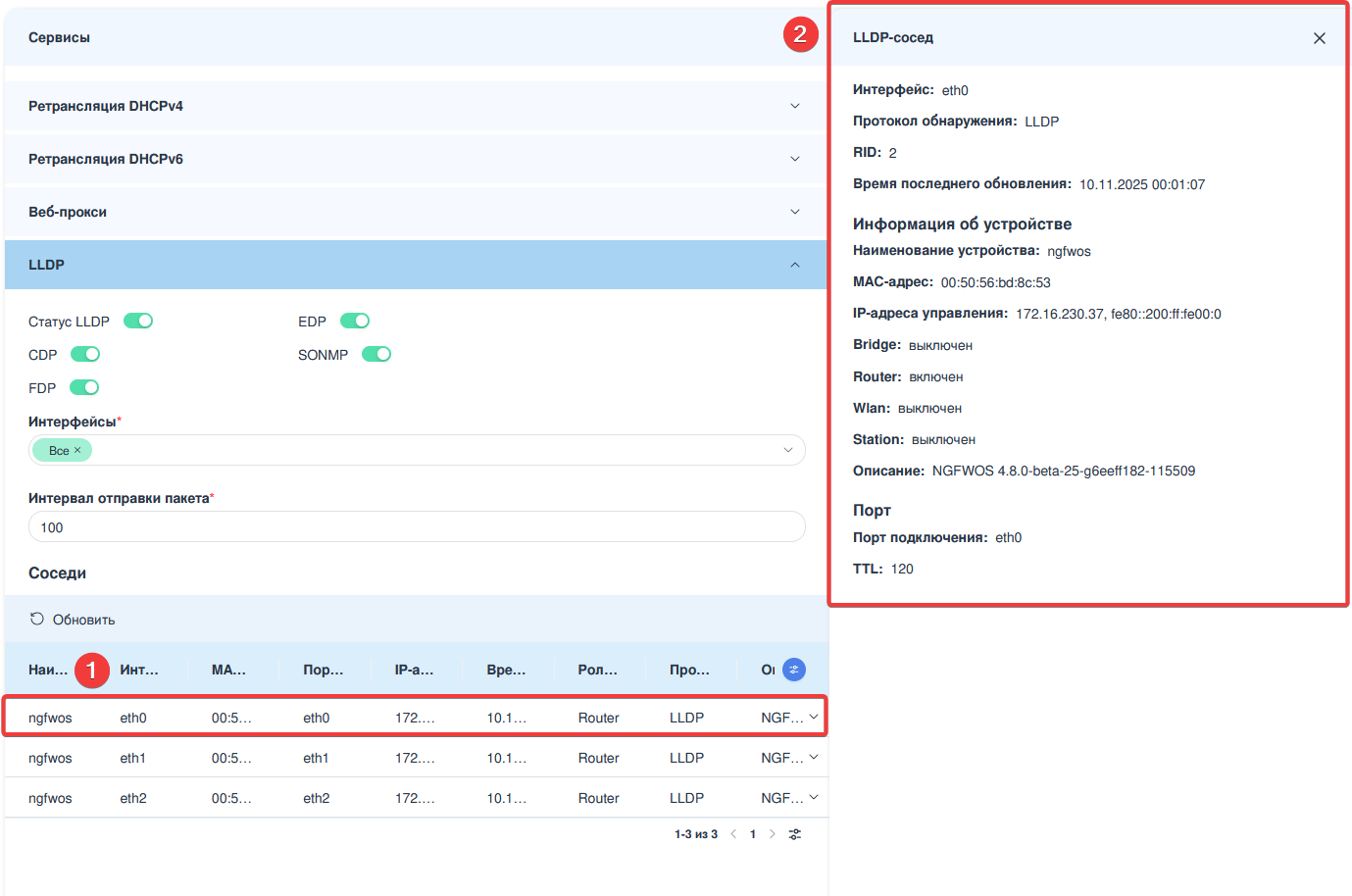Open the Интерфейсы dropdown list
1352x896 pixels.
coord(787,450)
